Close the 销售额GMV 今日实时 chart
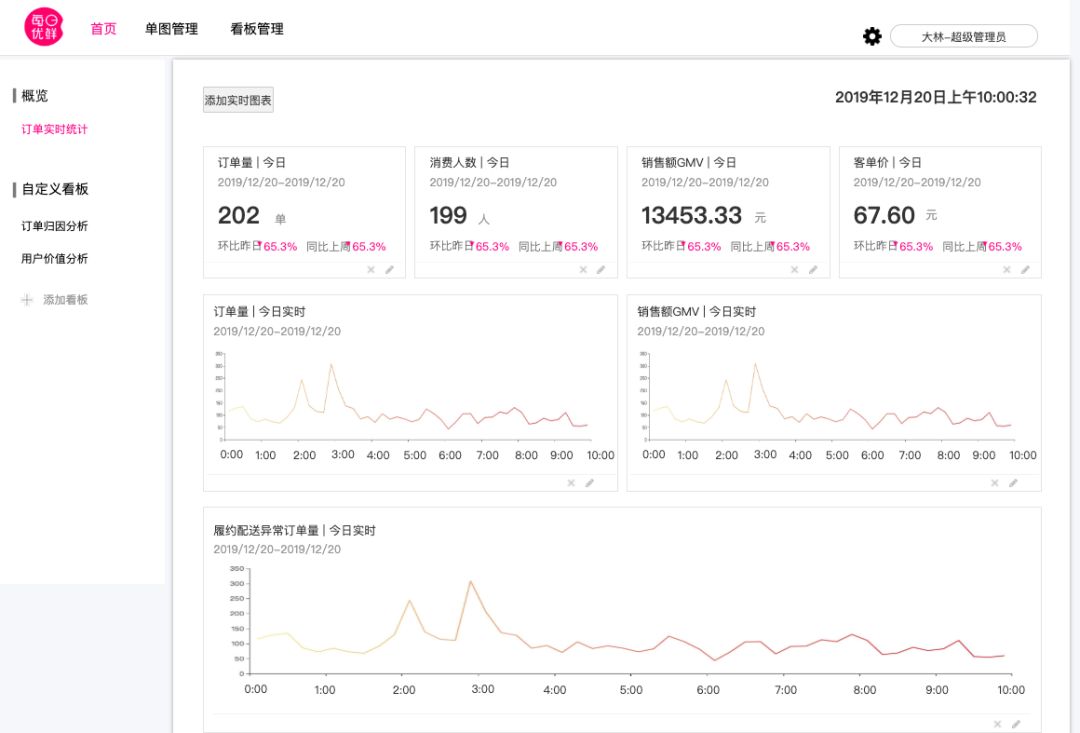 (x=995, y=483)
